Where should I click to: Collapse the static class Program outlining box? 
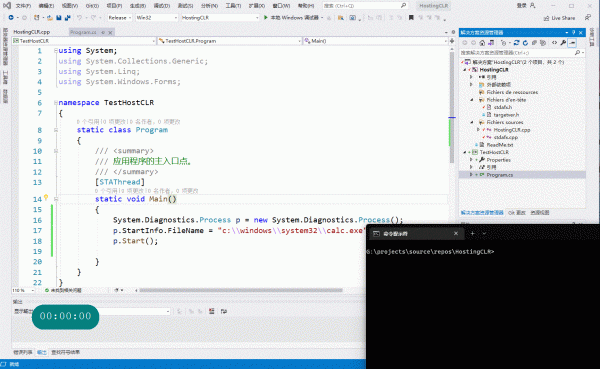click(56, 130)
